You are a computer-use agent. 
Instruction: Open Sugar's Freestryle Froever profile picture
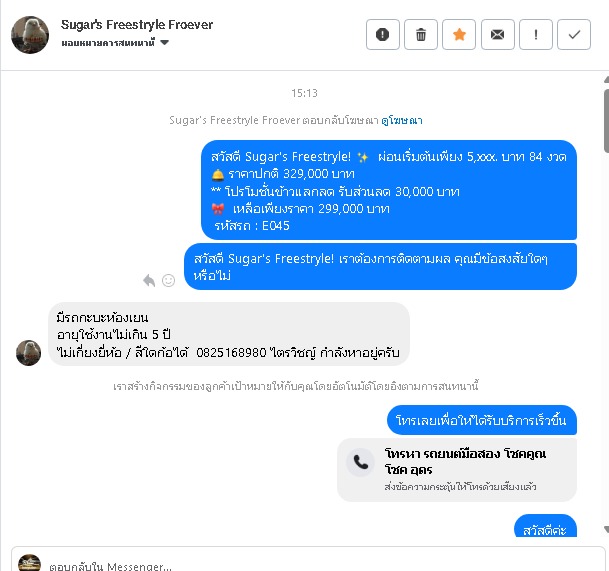click(30, 35)
